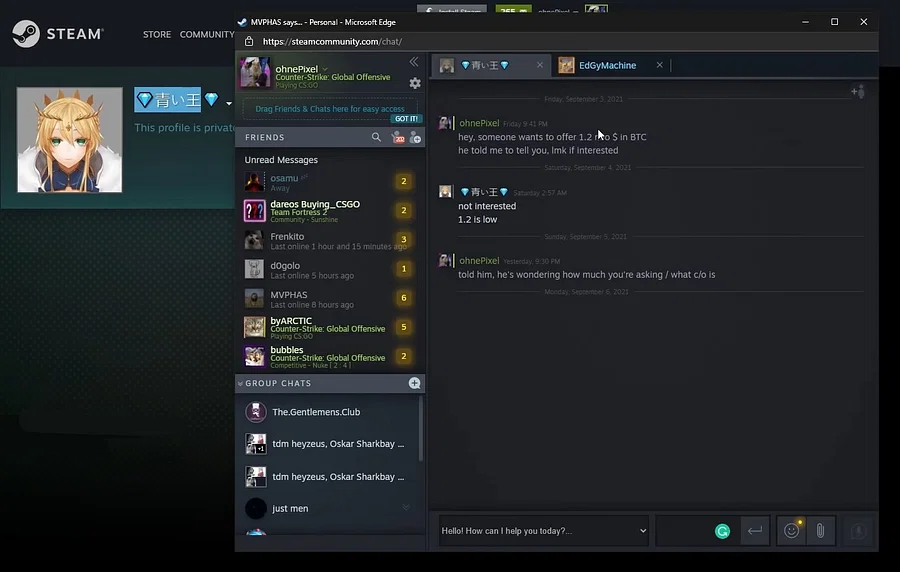Open bubbles unread chat
This screenshot has height=572, width=900.
(x=330, y=356)
